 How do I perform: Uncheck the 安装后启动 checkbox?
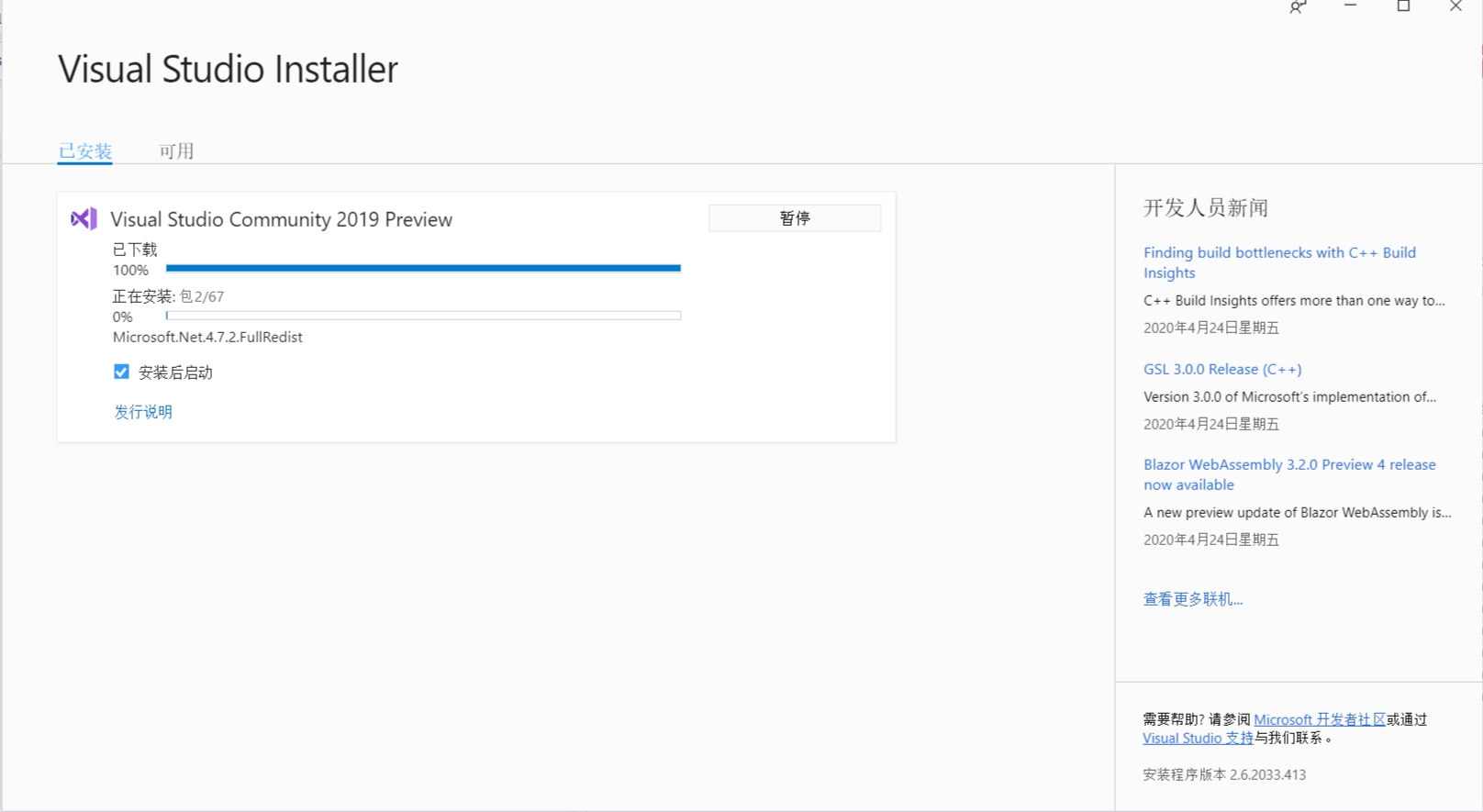tap(121, 372)
